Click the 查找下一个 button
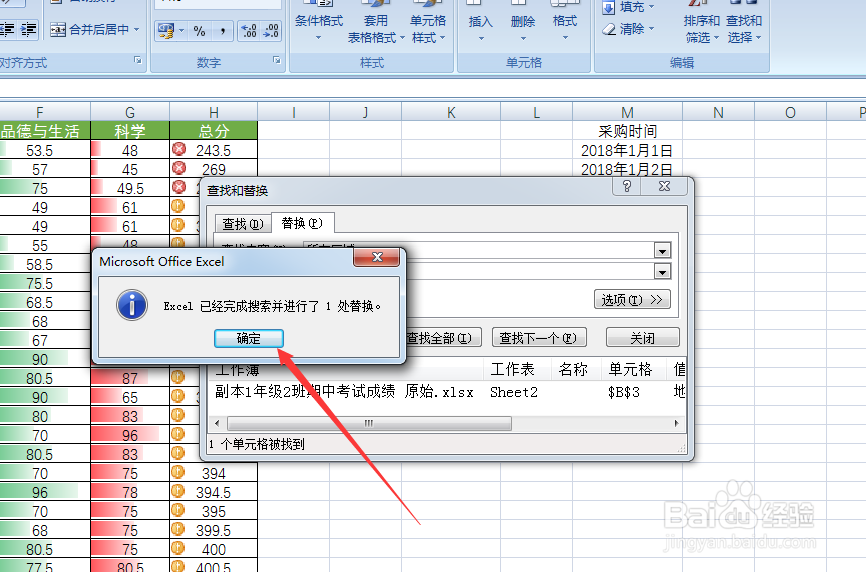 [x=538, y=338]
